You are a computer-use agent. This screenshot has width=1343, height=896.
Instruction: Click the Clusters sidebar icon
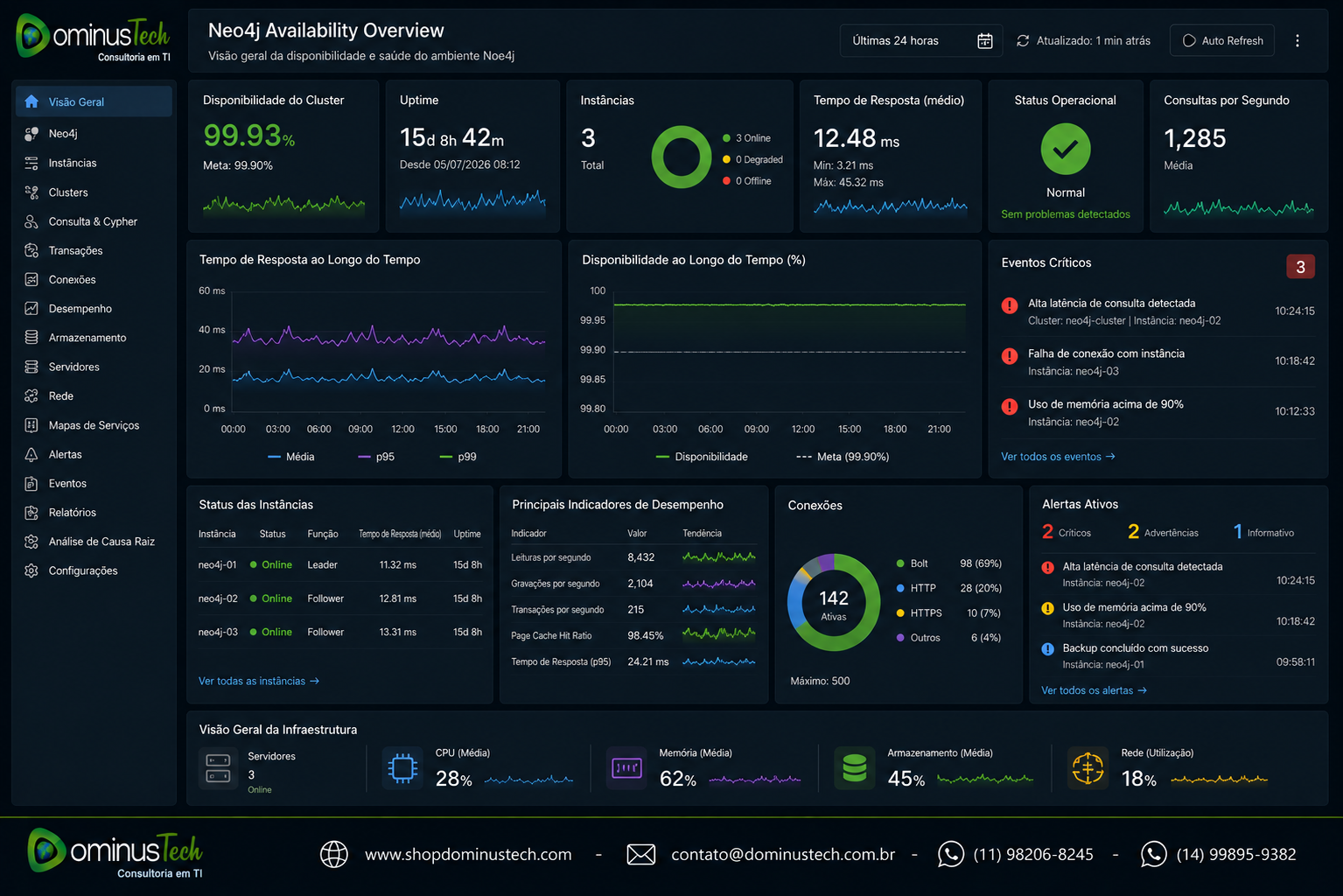coord(31,192)
